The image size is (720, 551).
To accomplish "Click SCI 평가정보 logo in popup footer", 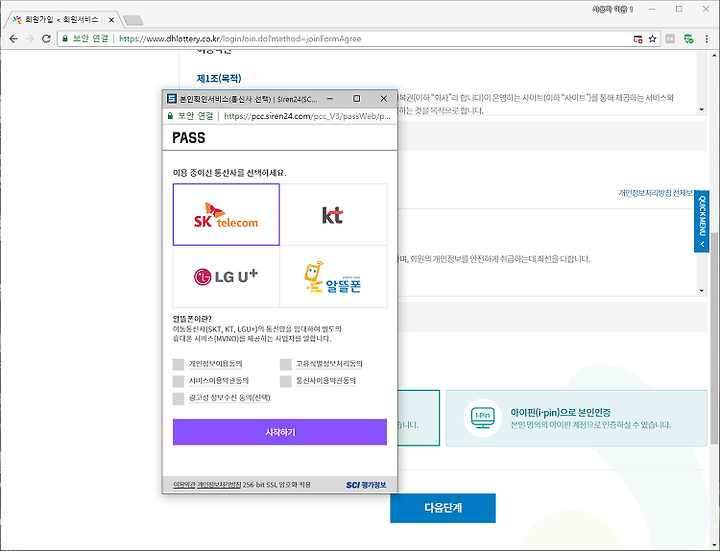I will pos(366,485).
